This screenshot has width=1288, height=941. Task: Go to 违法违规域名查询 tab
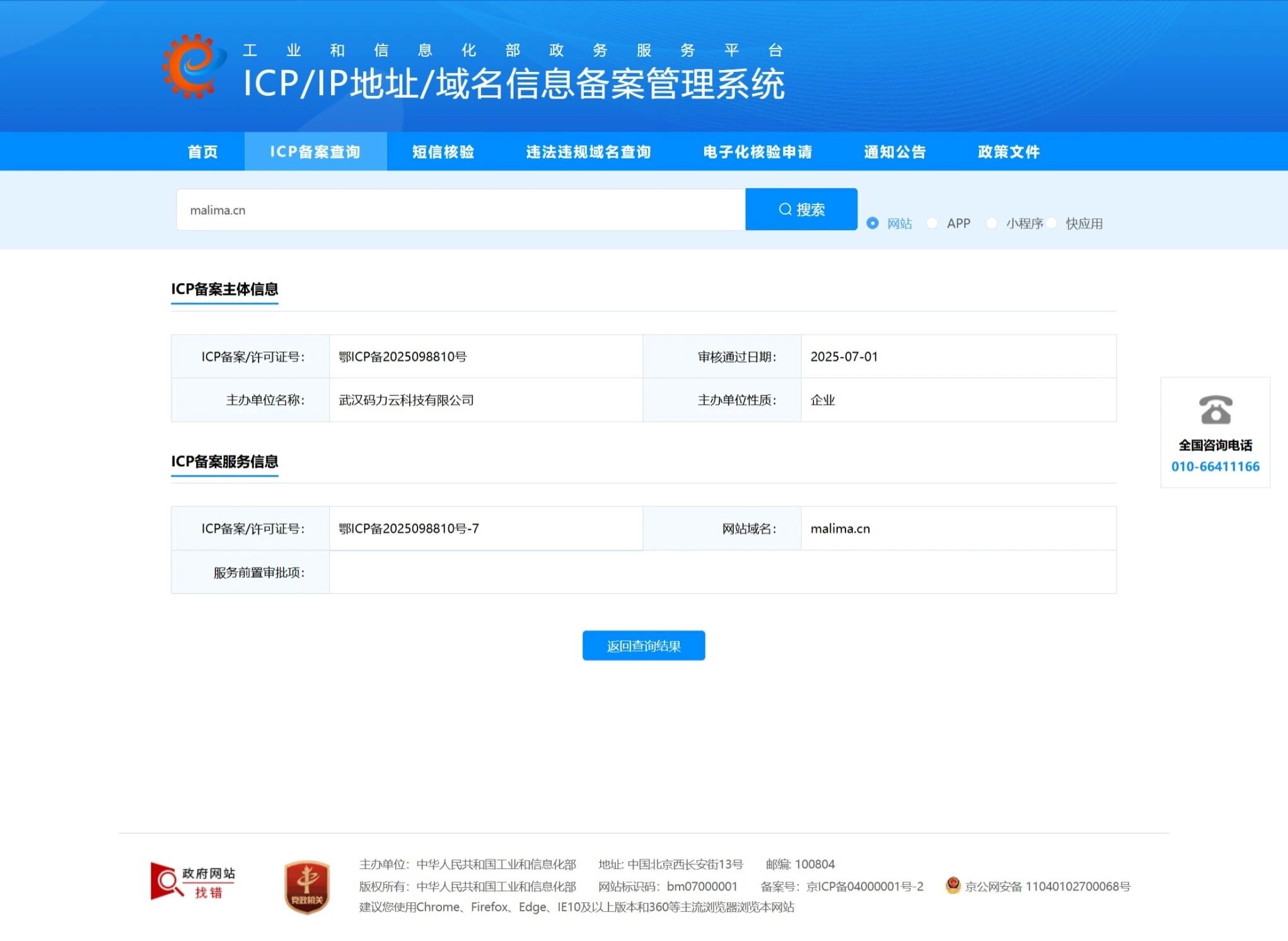(588, 152)
